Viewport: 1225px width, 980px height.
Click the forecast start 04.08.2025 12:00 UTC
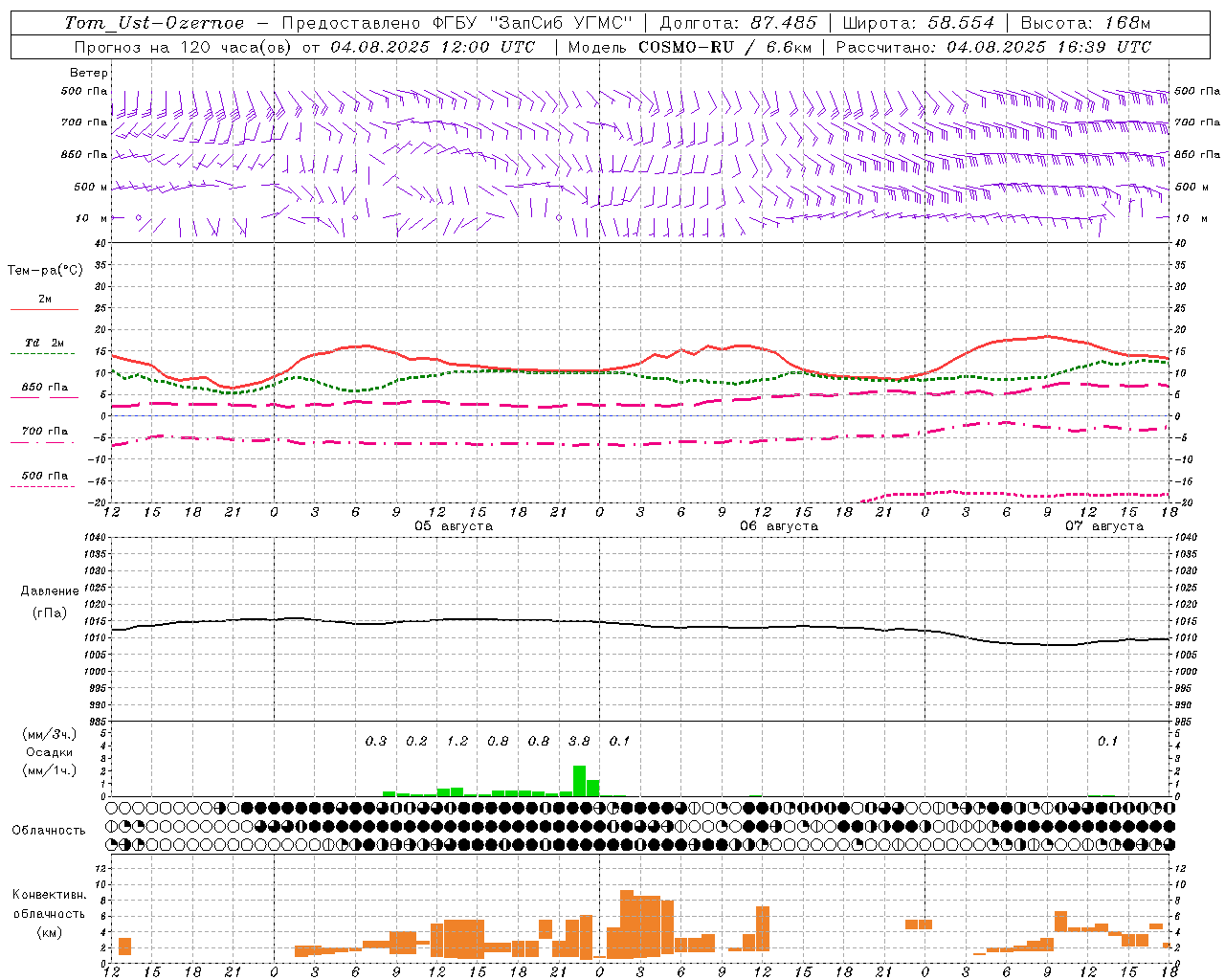tap(433, 47)
